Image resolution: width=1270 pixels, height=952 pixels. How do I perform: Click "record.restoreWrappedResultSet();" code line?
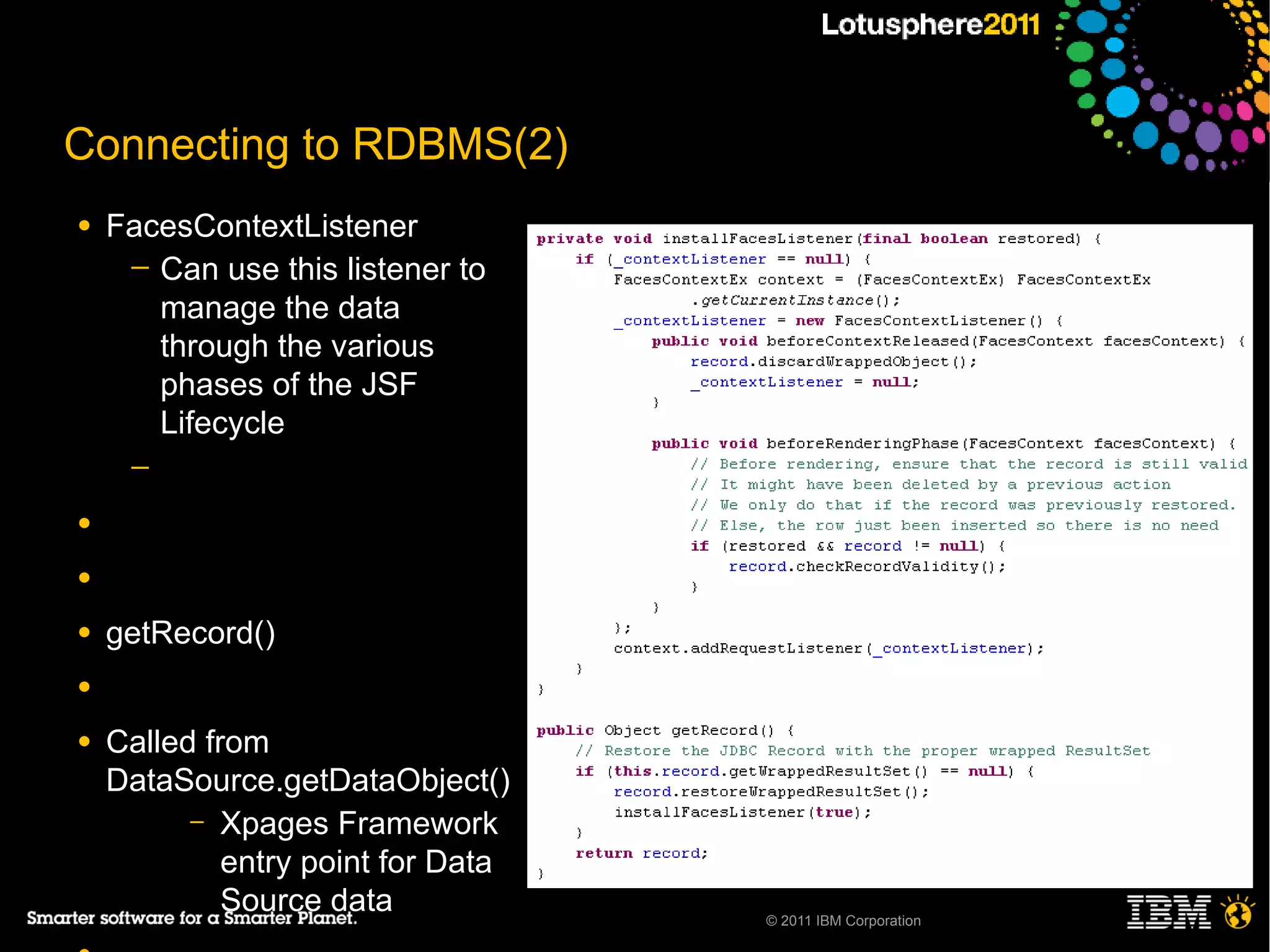(x=771, y=791)
